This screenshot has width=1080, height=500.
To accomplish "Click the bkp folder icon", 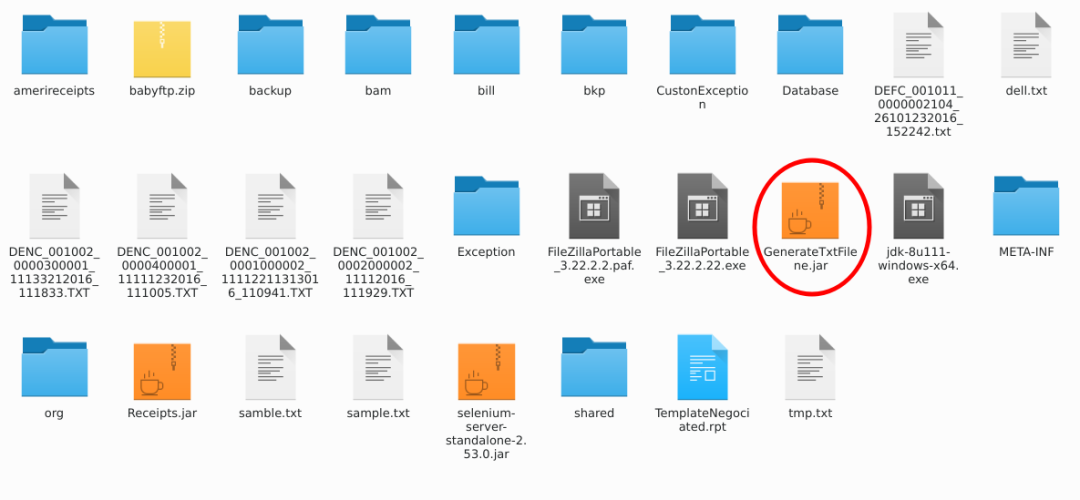I will point(594,44).
